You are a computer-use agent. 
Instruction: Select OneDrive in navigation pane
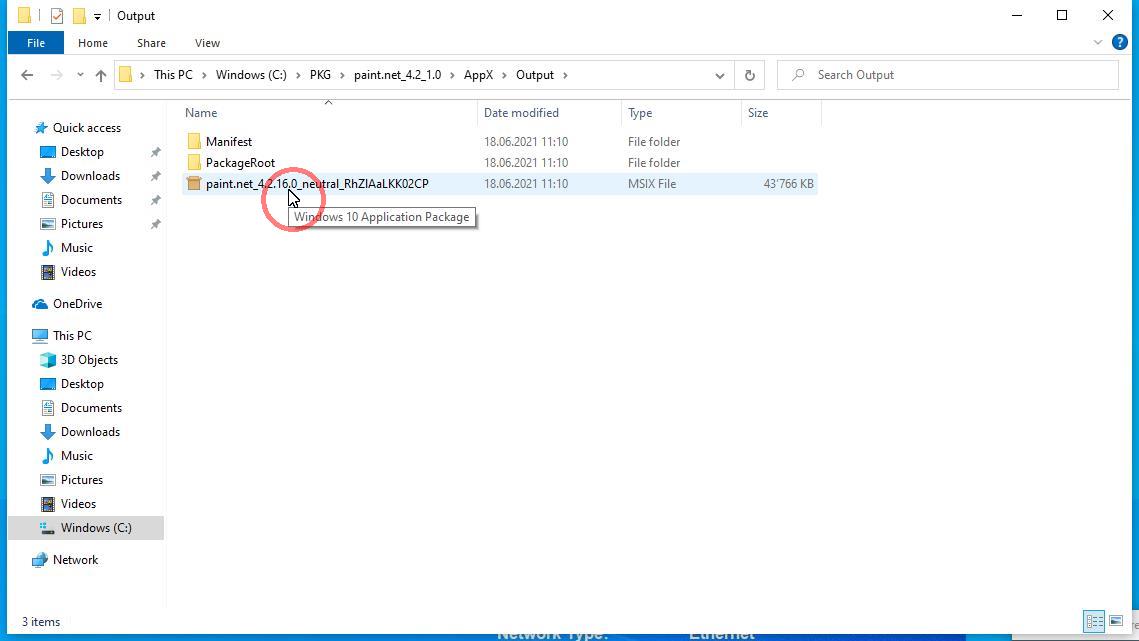(77, 304)
